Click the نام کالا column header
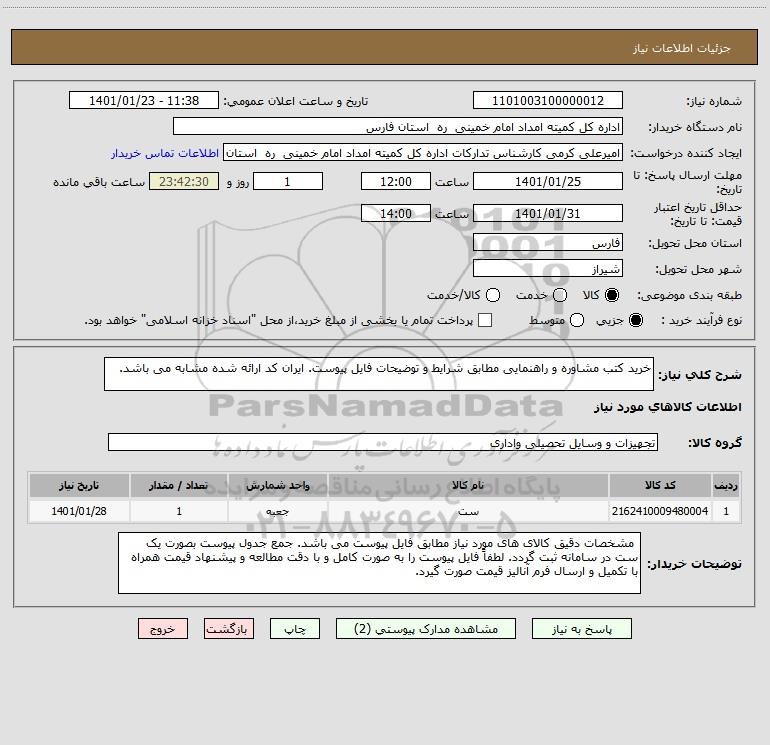The height and width of the screenshot is (745, 770). pyautogui.click(x=468, y=485)
